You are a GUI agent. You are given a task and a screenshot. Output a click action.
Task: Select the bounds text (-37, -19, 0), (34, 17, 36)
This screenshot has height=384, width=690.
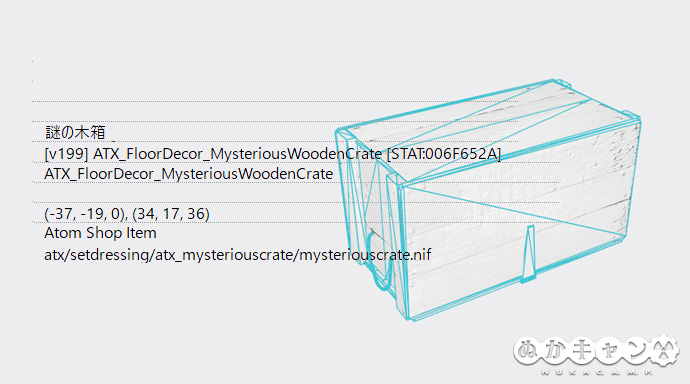pos(127,214)
